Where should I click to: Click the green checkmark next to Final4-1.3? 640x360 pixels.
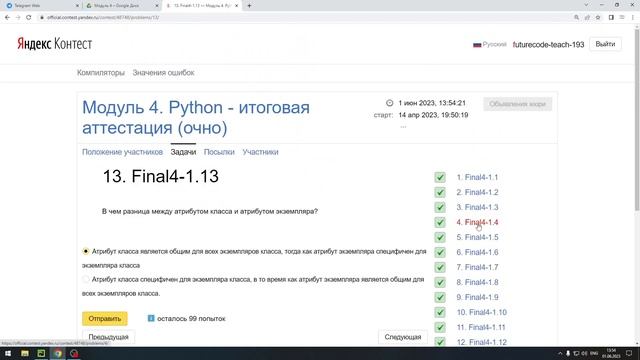[x=440, y=207]
